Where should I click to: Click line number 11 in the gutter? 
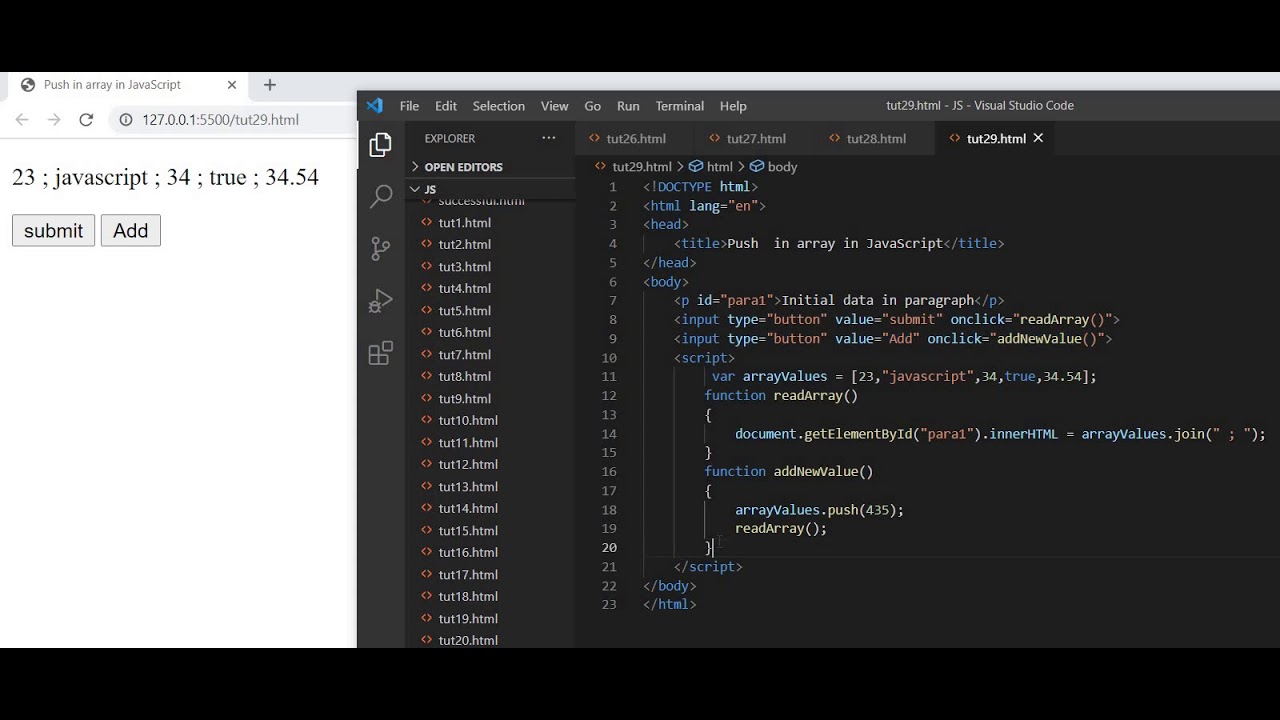[610, 377]
